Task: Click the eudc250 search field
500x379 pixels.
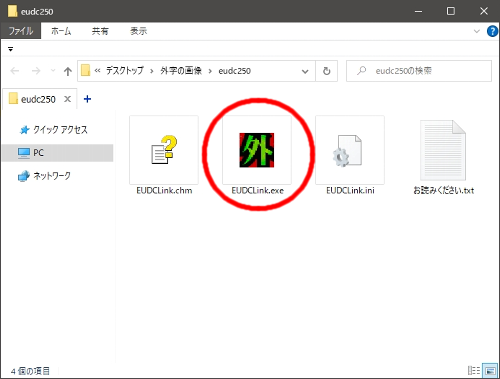Action: click(419, 71)
